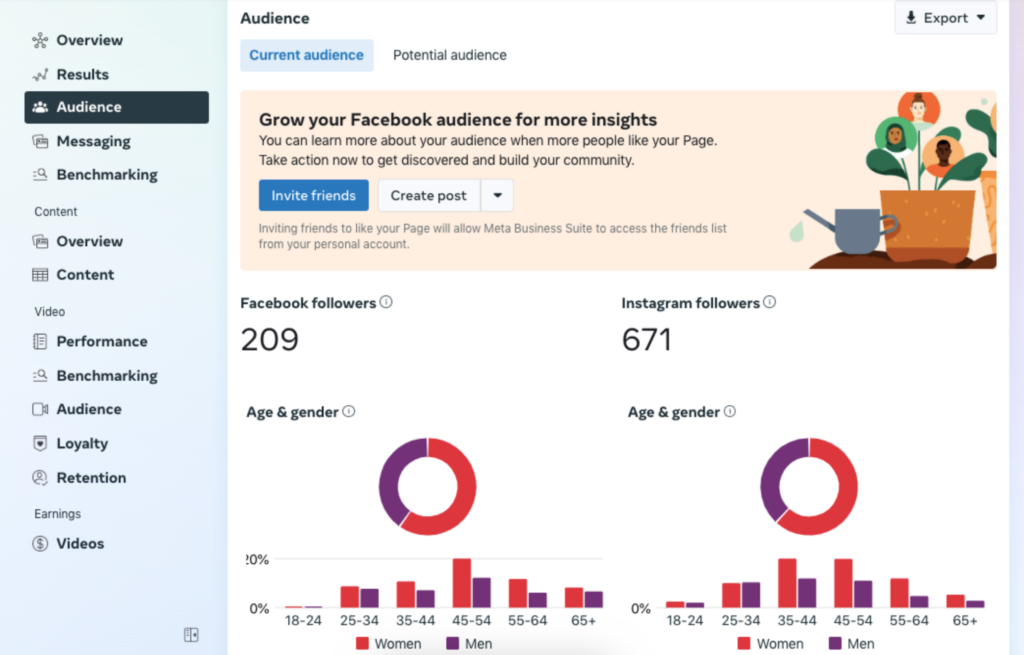This screenshot has height=655, width=1024.
Task: Open Videos under Earnings
Action: click(x=80, y=543)
